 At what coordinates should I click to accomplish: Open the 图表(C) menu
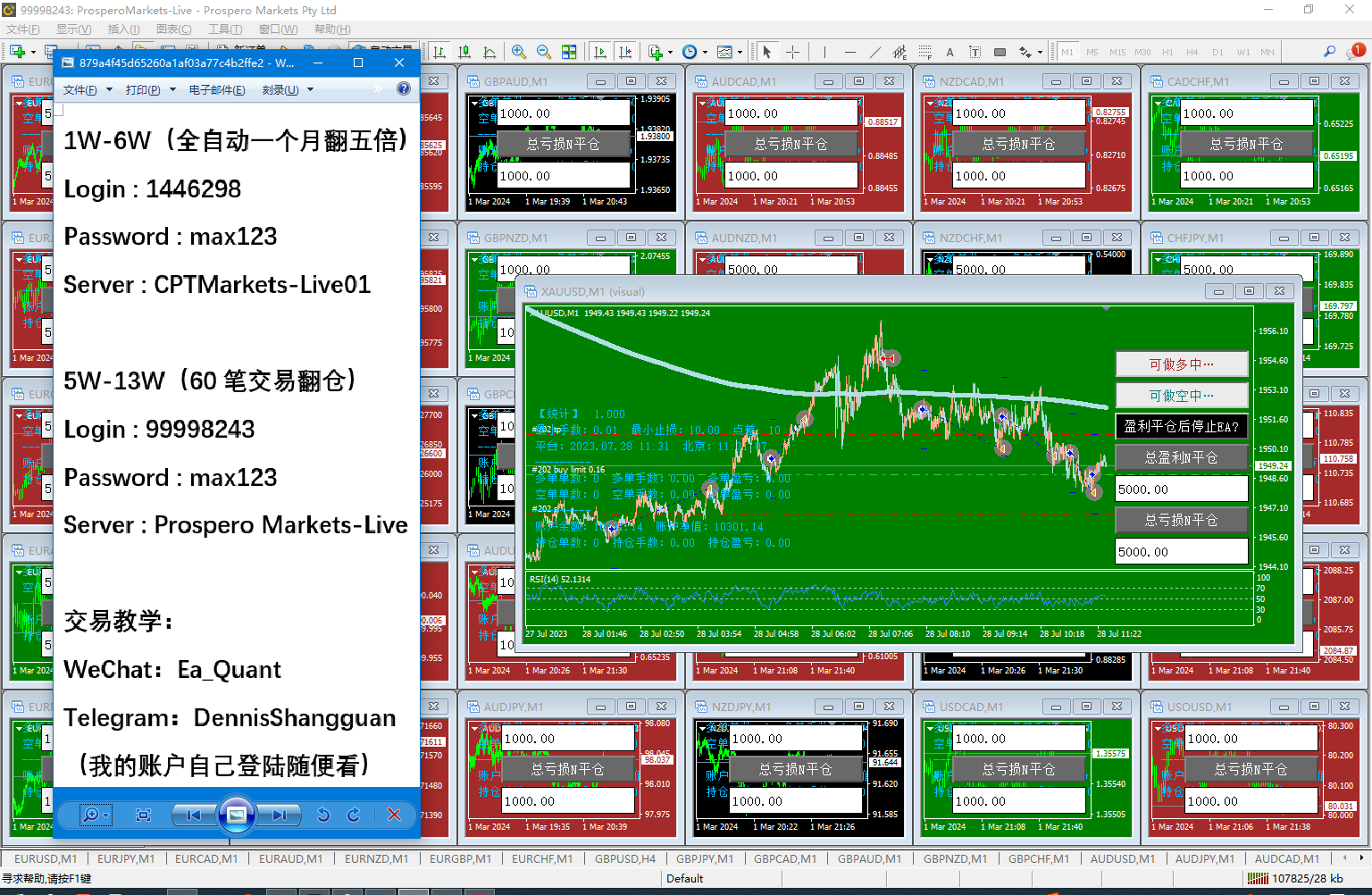tap(173, 29)
